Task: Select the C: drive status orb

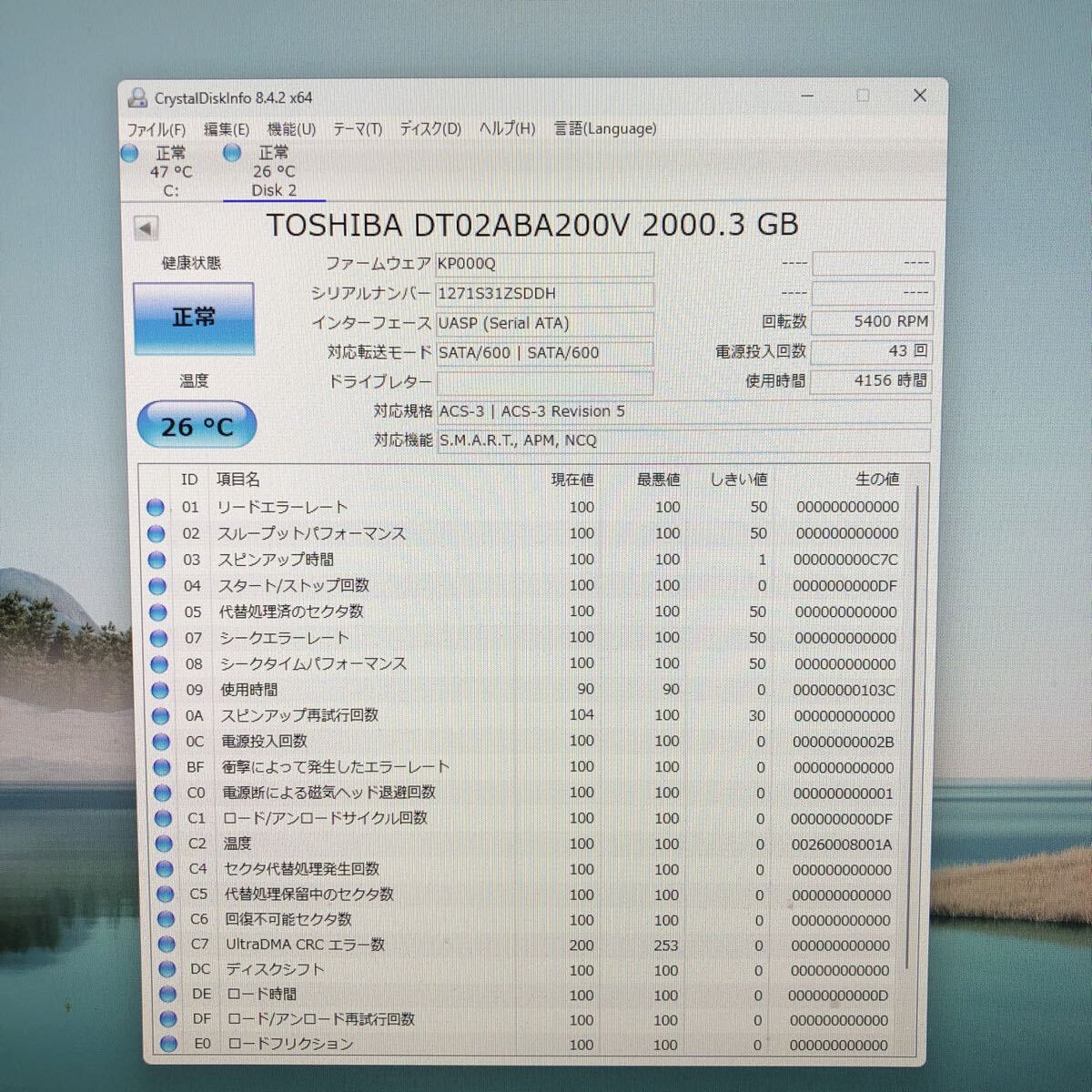Action: click(x=130, y=153)
